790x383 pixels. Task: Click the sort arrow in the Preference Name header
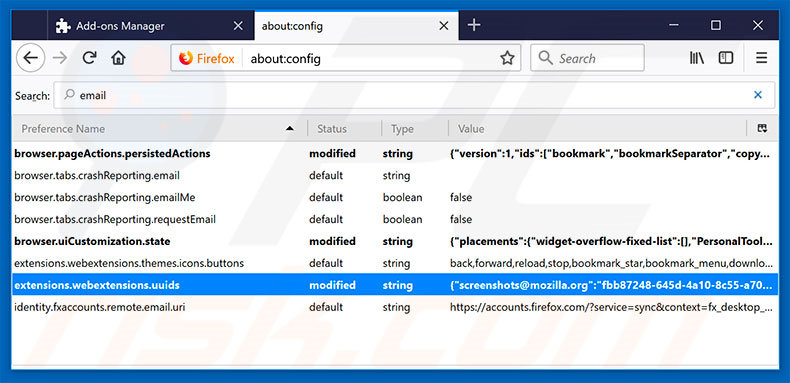click(x=290, y=129)
